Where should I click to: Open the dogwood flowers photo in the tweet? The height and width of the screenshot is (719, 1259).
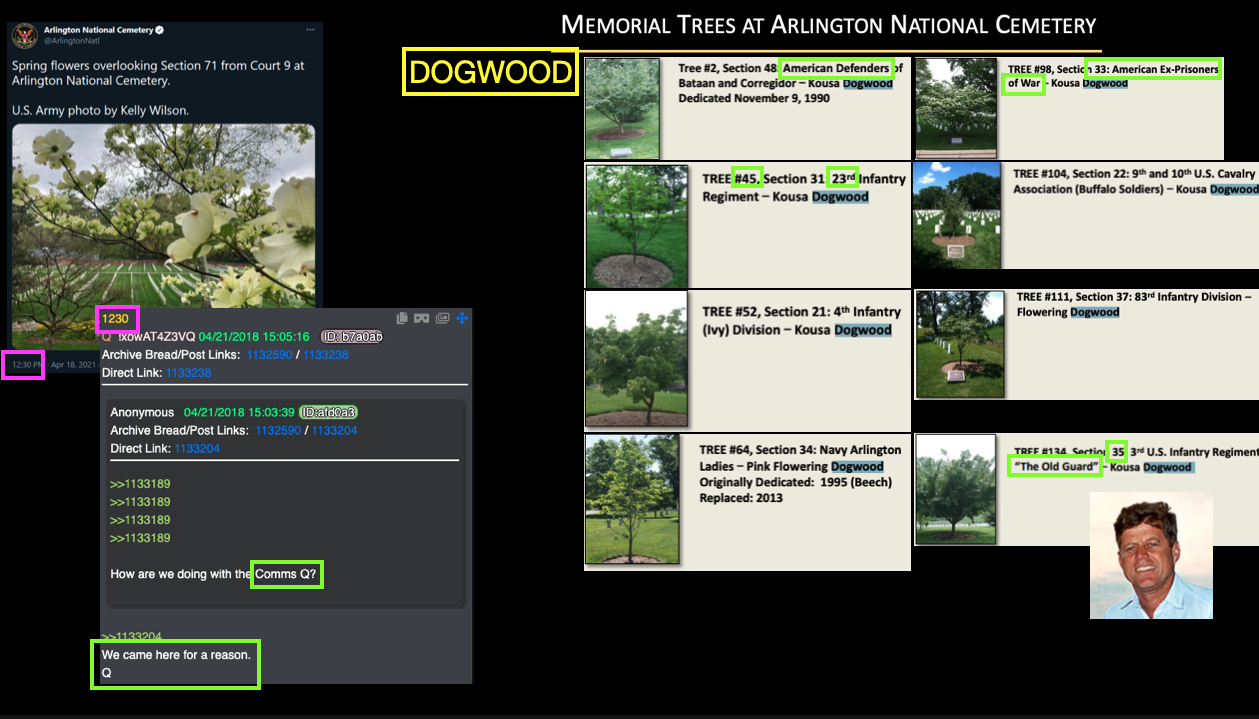[163, 236]
